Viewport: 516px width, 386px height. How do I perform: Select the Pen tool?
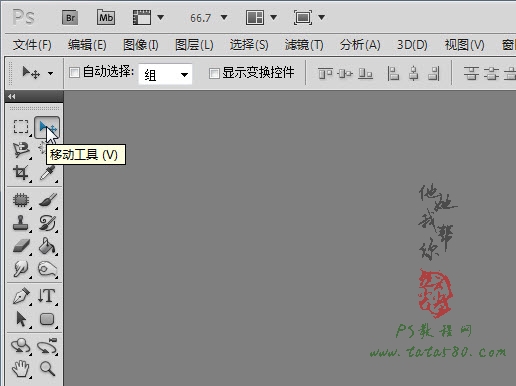21,296
